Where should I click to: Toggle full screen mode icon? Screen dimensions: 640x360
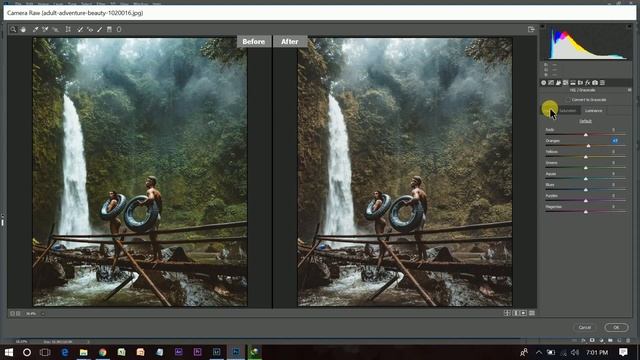[531, 29]
